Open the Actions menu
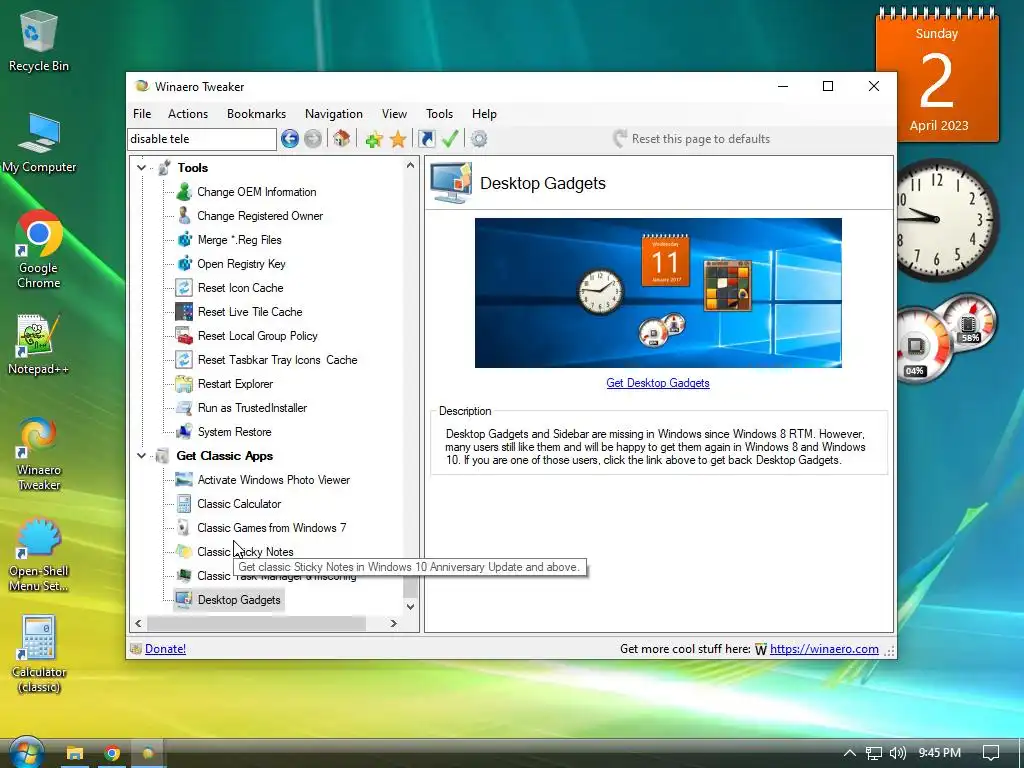1024x768 pixels. (187, 114)
